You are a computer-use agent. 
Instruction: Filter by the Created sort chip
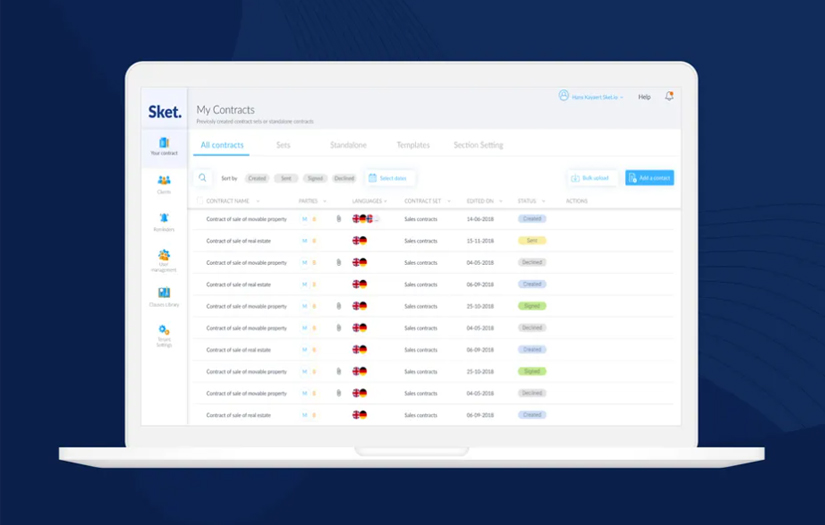point(257,178)
